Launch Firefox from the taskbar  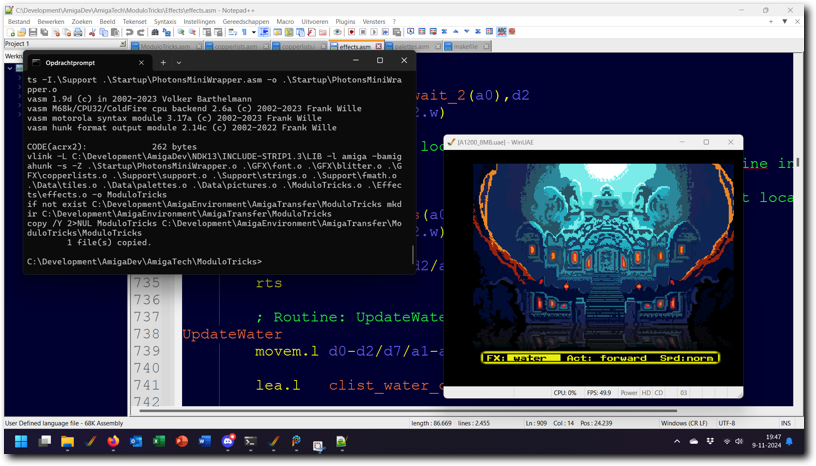point(113,442)
